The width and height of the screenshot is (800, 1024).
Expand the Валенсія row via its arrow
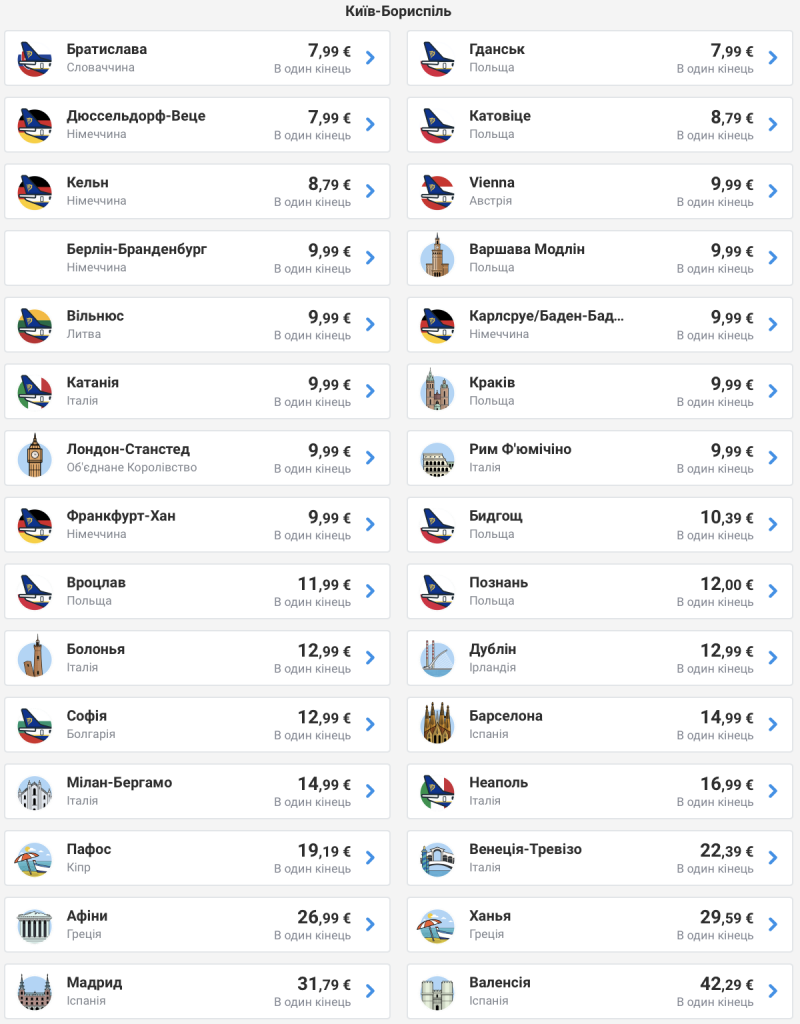[773, 991]
